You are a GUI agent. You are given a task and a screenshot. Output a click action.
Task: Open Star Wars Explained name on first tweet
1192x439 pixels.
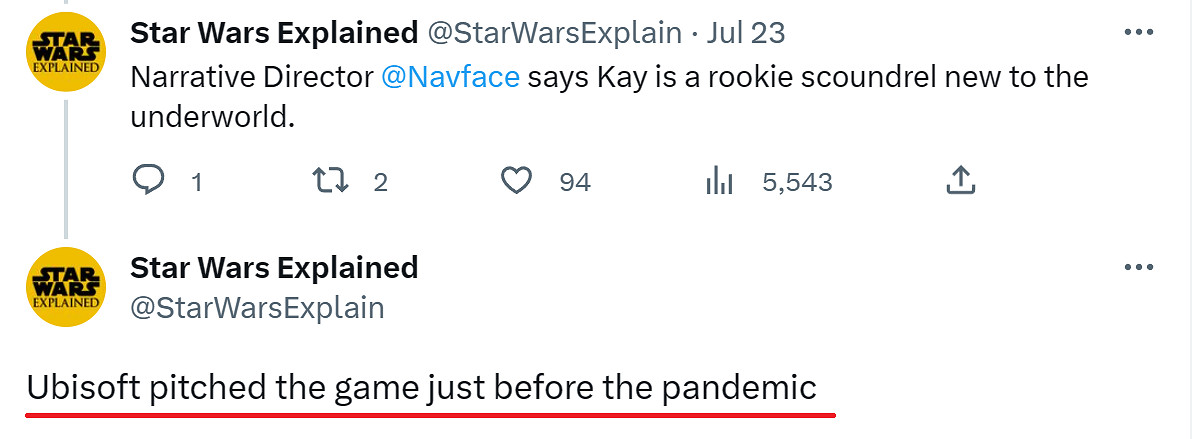pyautogui.click(x=274, y=32)
